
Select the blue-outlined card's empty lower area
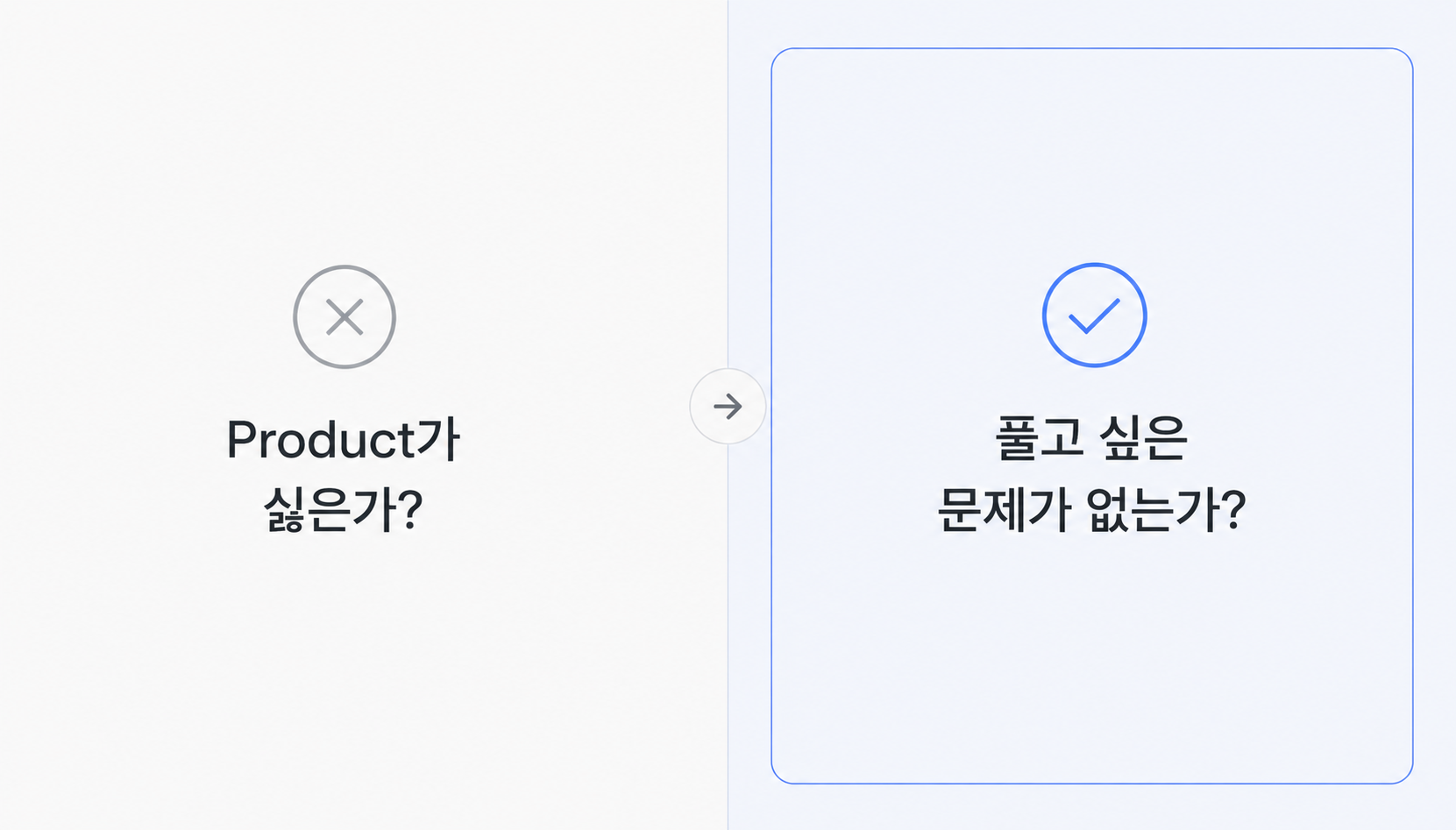coord(1092,666)
